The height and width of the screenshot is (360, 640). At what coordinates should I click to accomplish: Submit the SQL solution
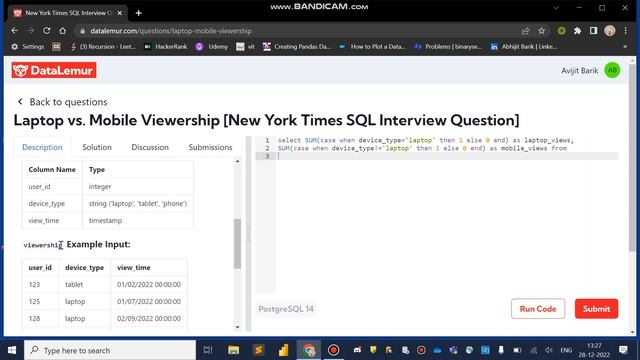(x=596, y=309)
